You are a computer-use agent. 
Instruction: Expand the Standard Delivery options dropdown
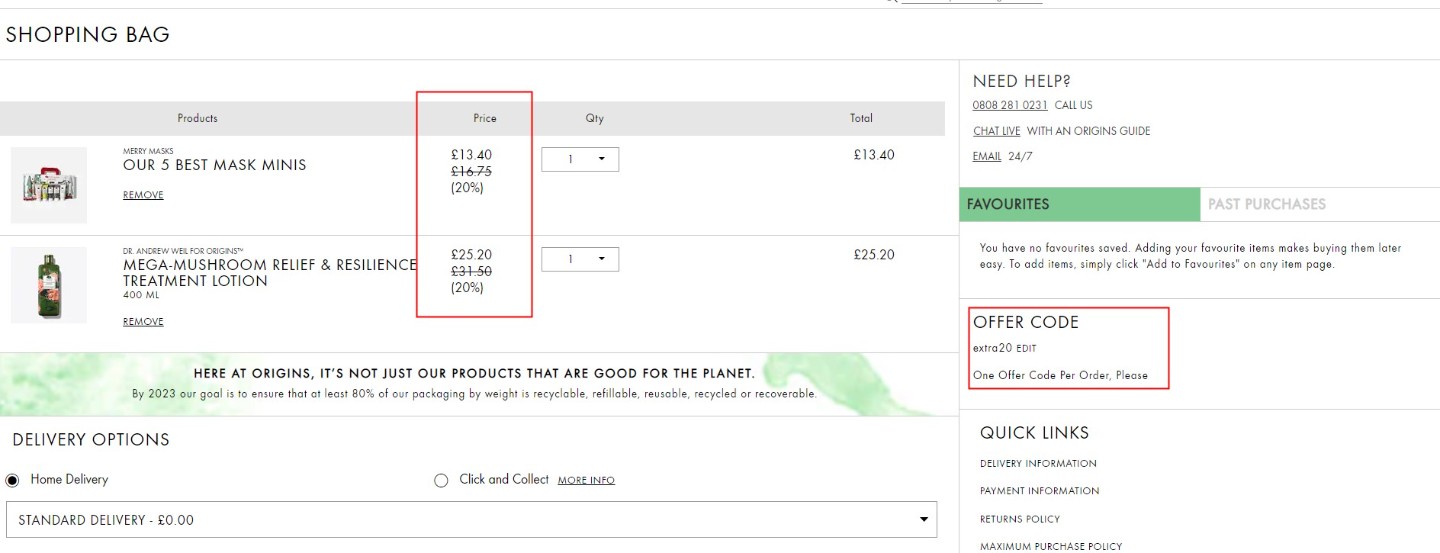(x=472, y=520)
